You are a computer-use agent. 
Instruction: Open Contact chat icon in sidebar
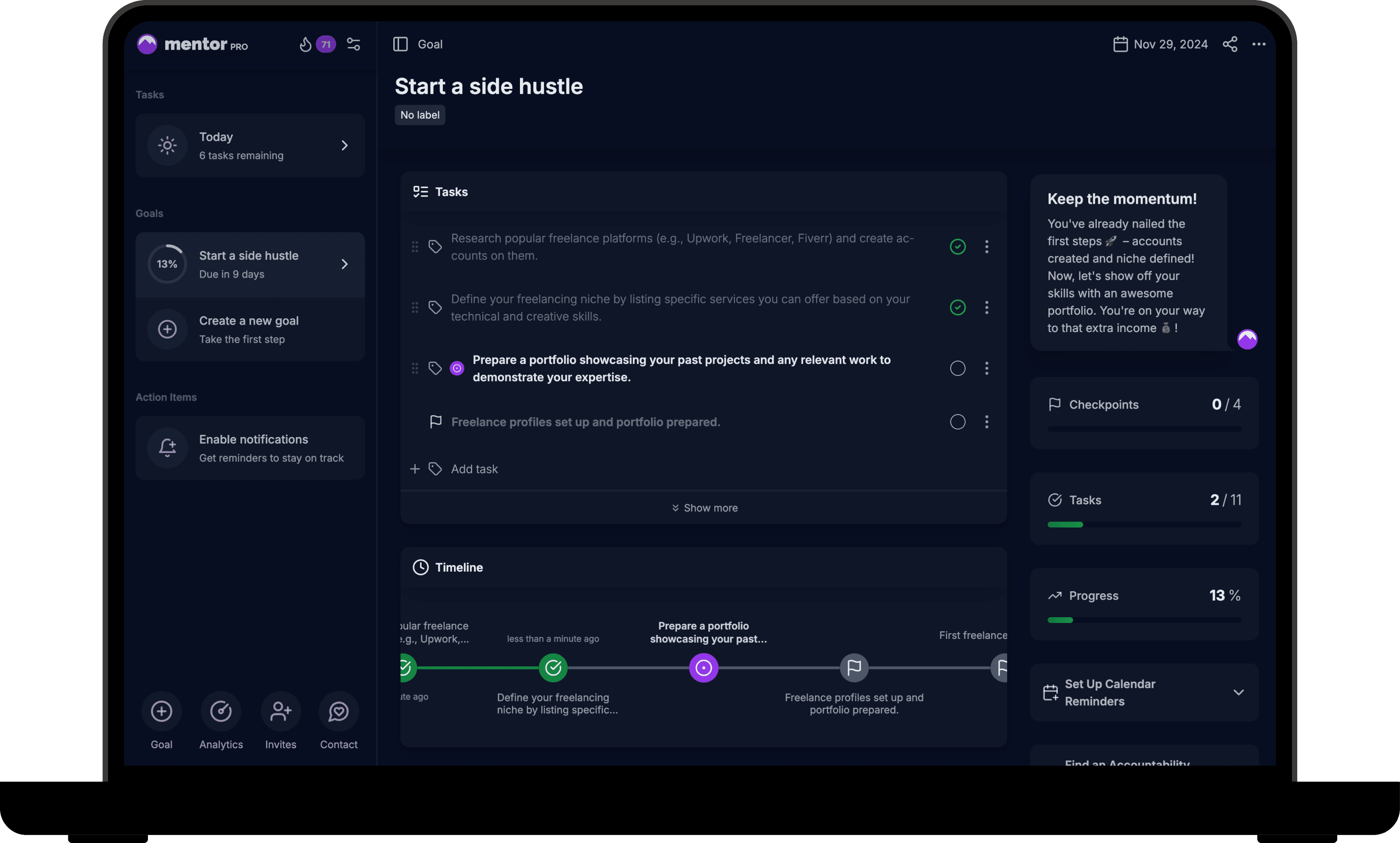click(x=339, y=711)
